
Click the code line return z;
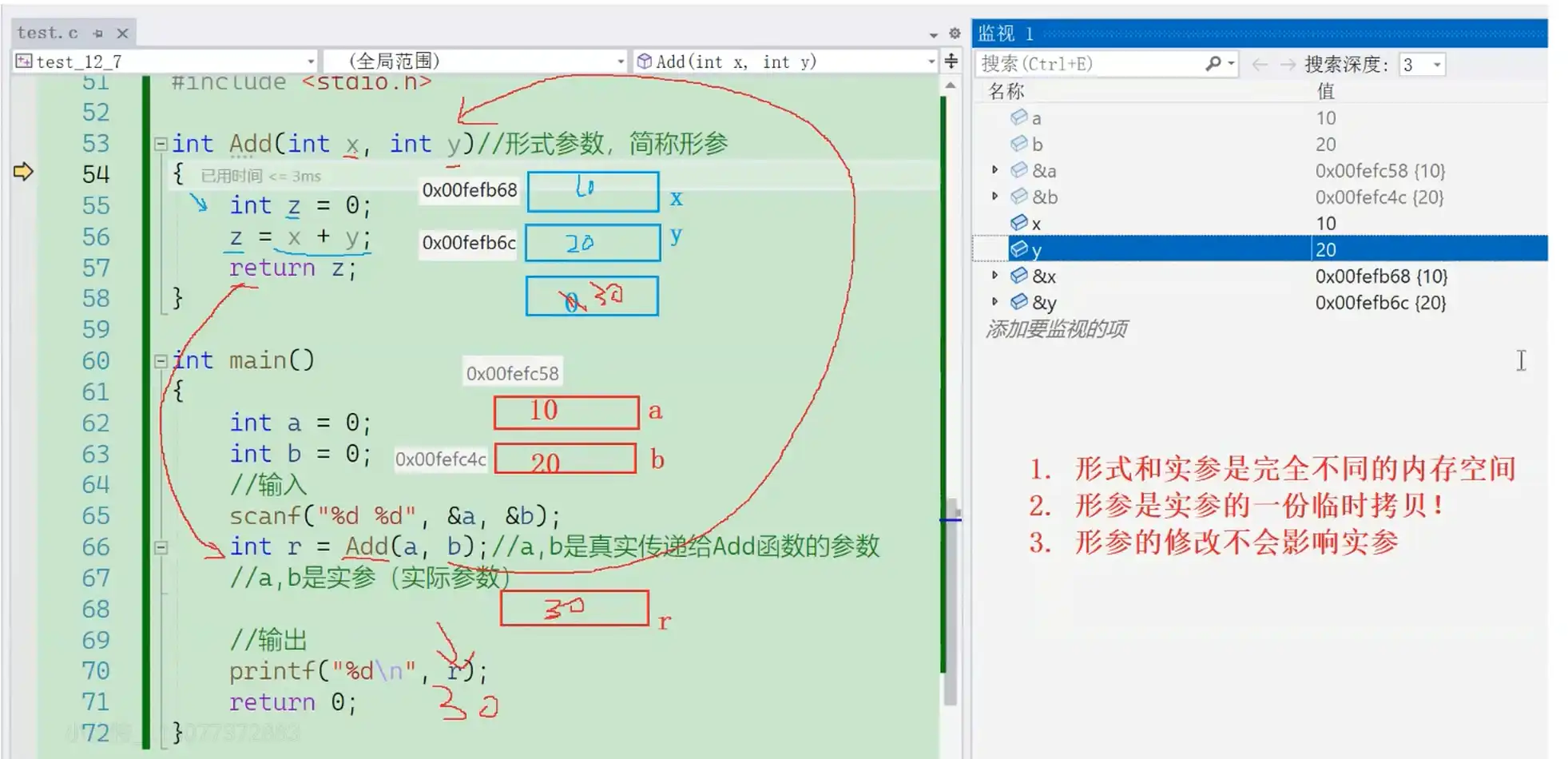click(292, 268)
